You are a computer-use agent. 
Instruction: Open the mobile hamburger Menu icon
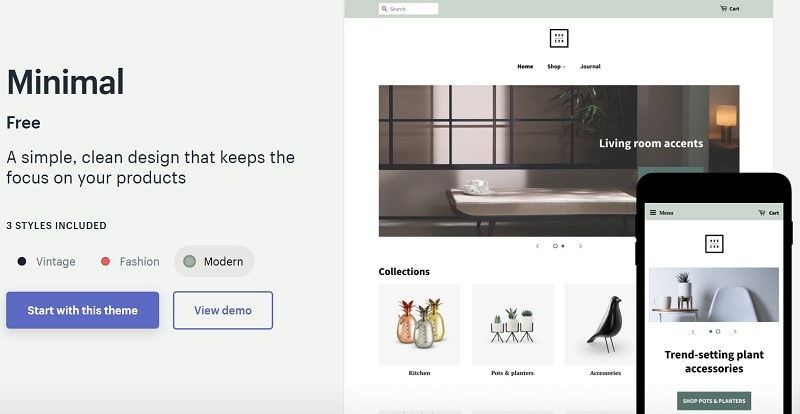click(x=653, y=212)
